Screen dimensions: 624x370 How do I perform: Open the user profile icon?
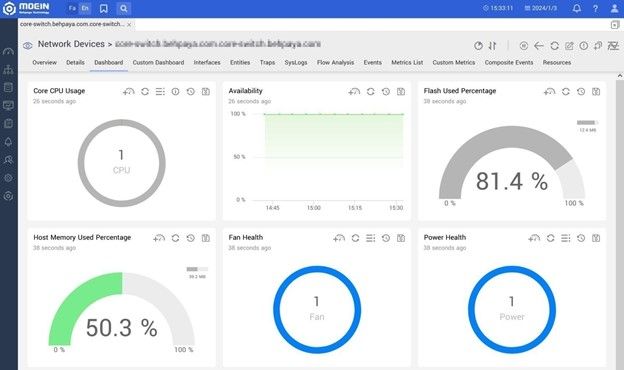614,8
